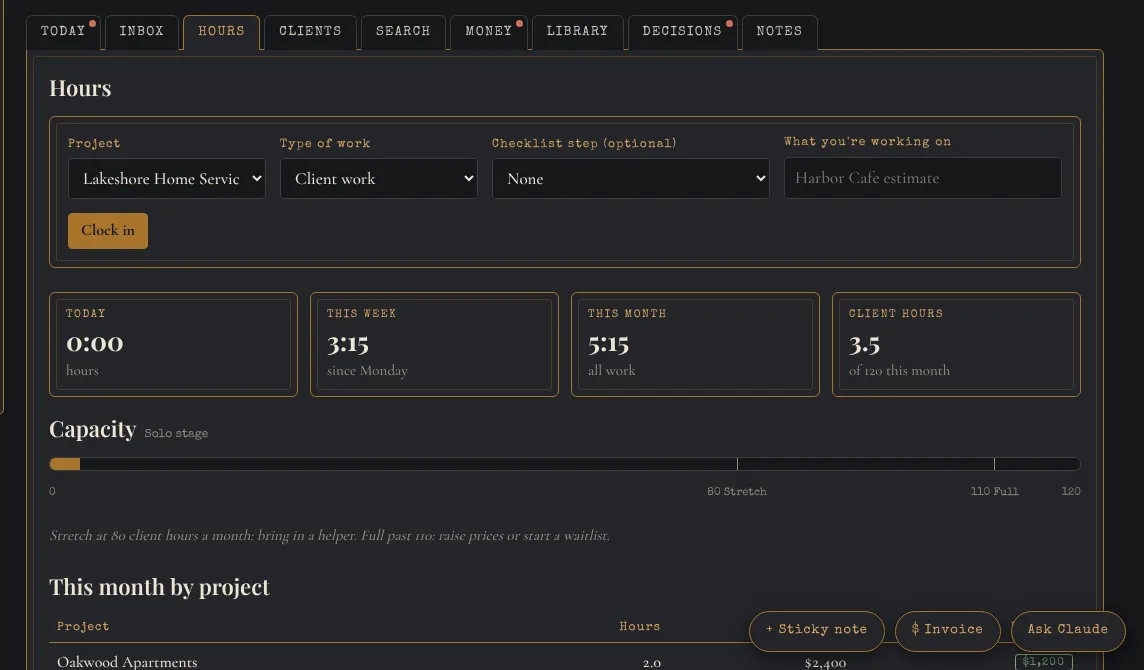1144x670 pixels.
Task: Click the Today 0:00 hours card
Action: pos(173,344)
